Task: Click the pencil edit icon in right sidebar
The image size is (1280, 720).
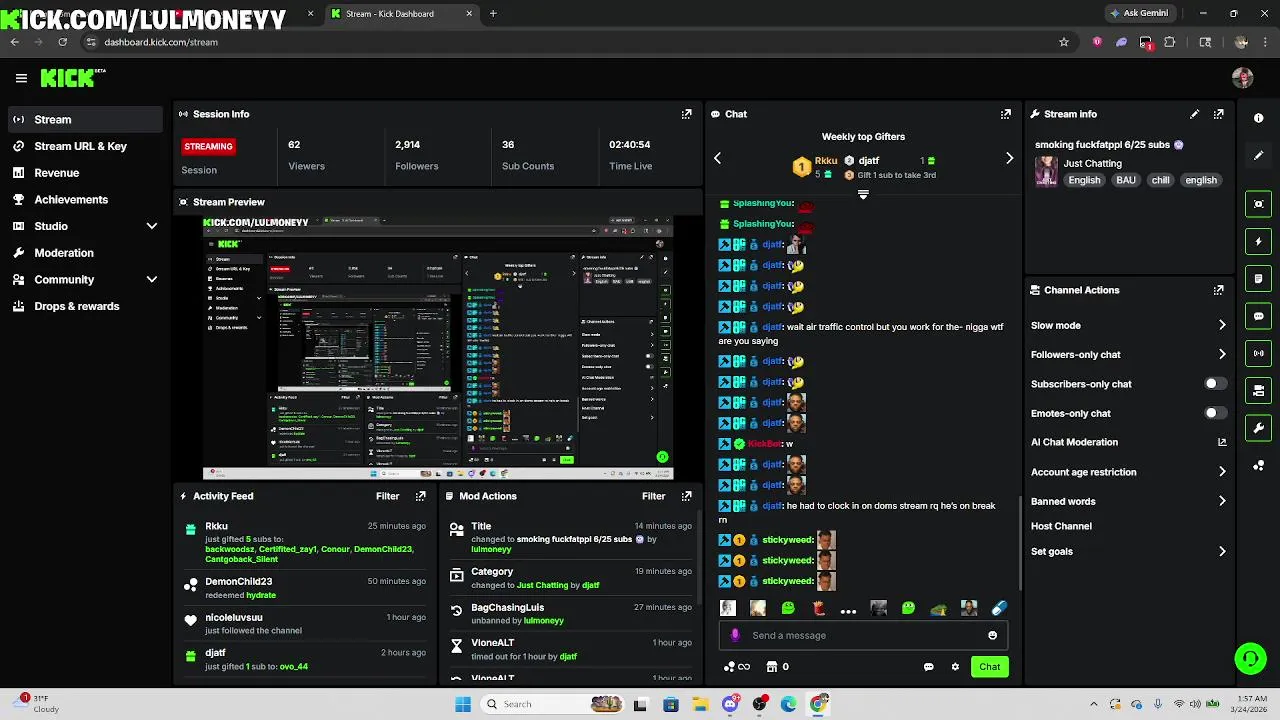Action: tap(1258, 156)
